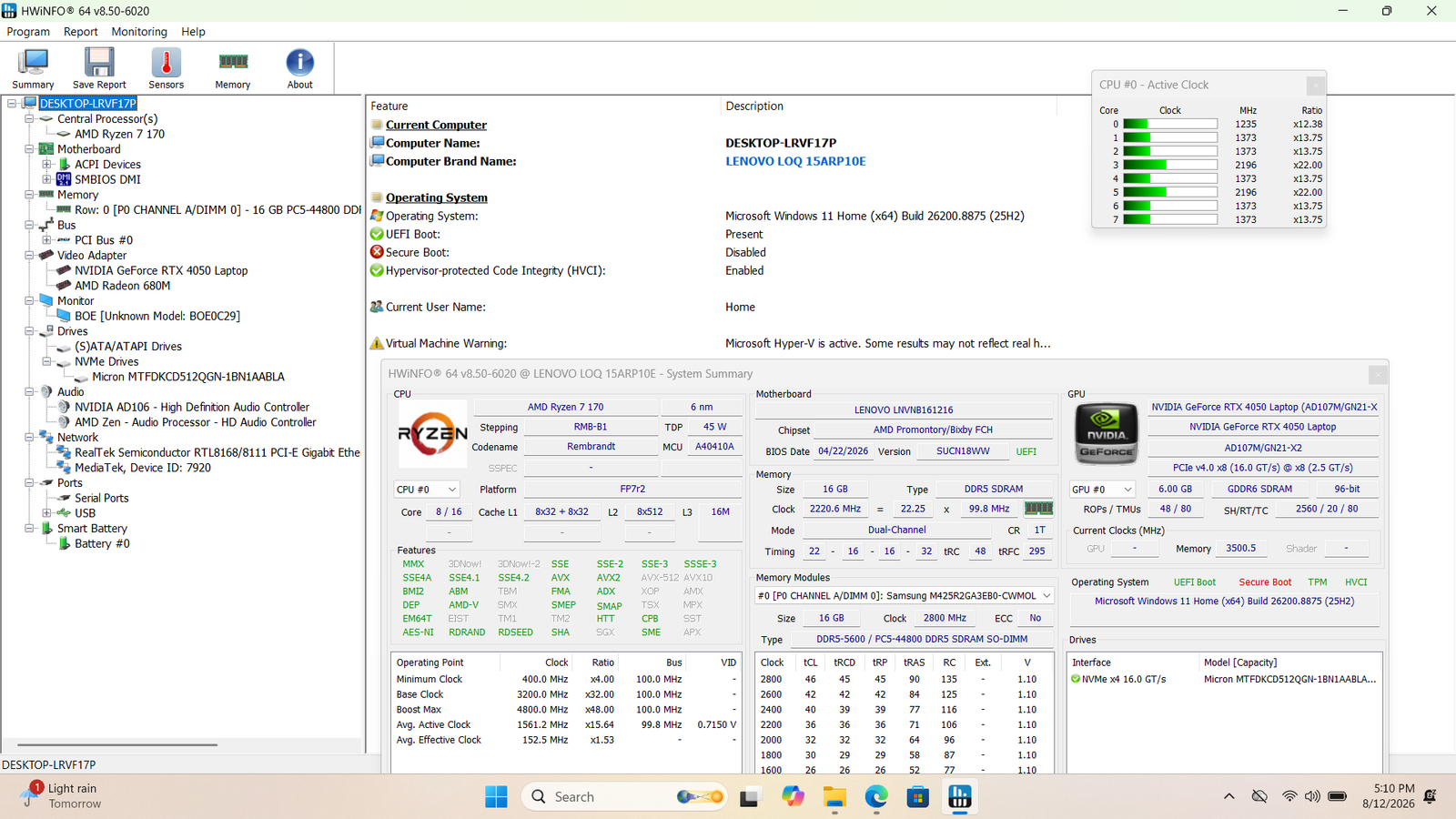This screenshot has width=1456, height=819.
Task: Follow the LENOVO LOQ 15ARP10E link
Action: point(795,161)
